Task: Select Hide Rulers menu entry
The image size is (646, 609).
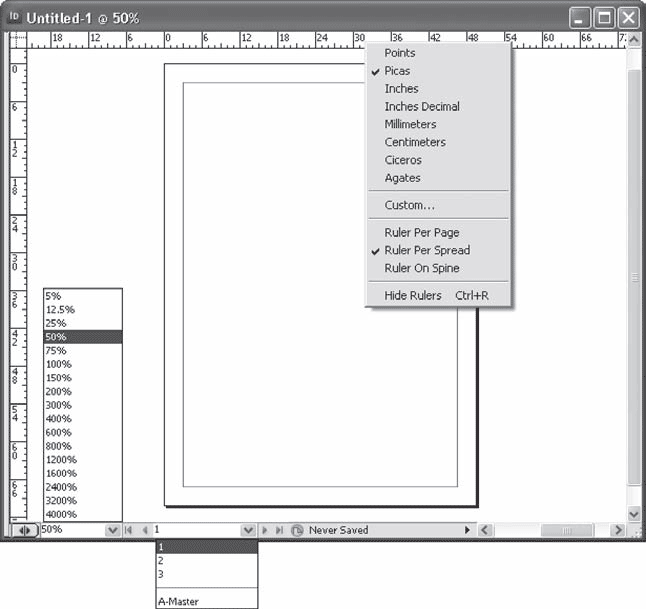Action: (x=413, y=295)
